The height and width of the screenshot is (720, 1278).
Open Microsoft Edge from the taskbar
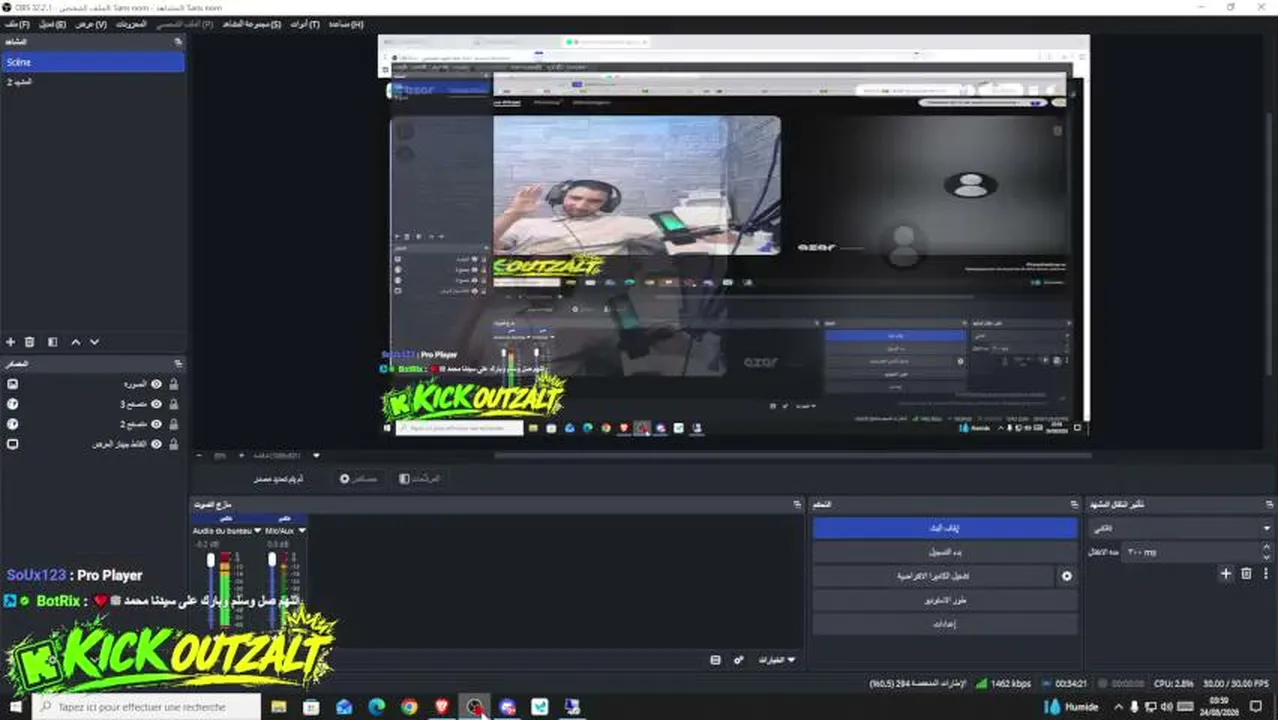click(377, 707)
